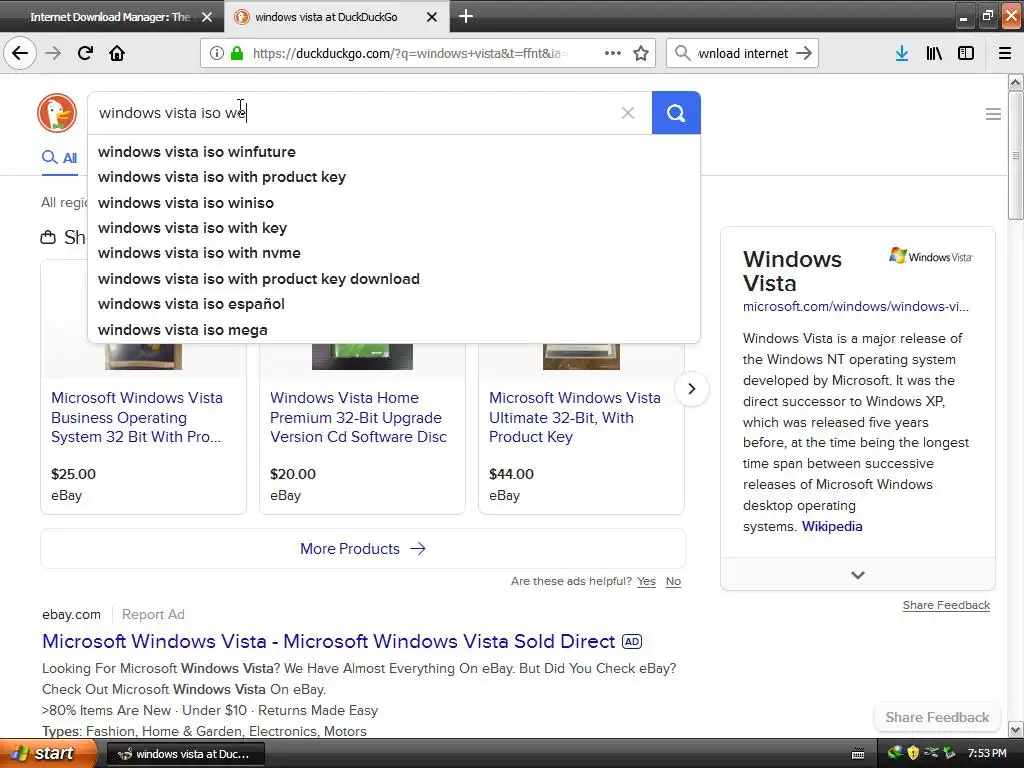Click the magnifier in Firefox search box

tap(682, 53)
